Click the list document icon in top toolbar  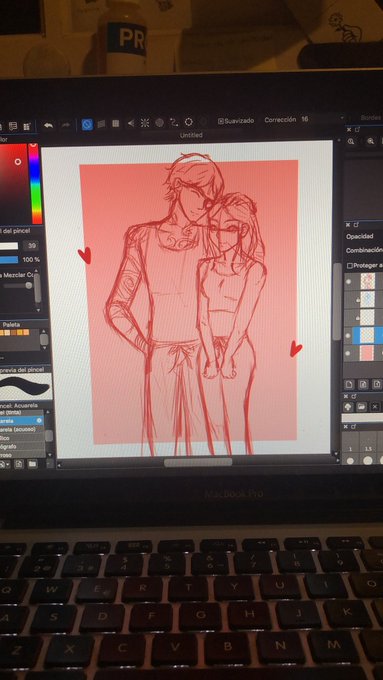13,126
